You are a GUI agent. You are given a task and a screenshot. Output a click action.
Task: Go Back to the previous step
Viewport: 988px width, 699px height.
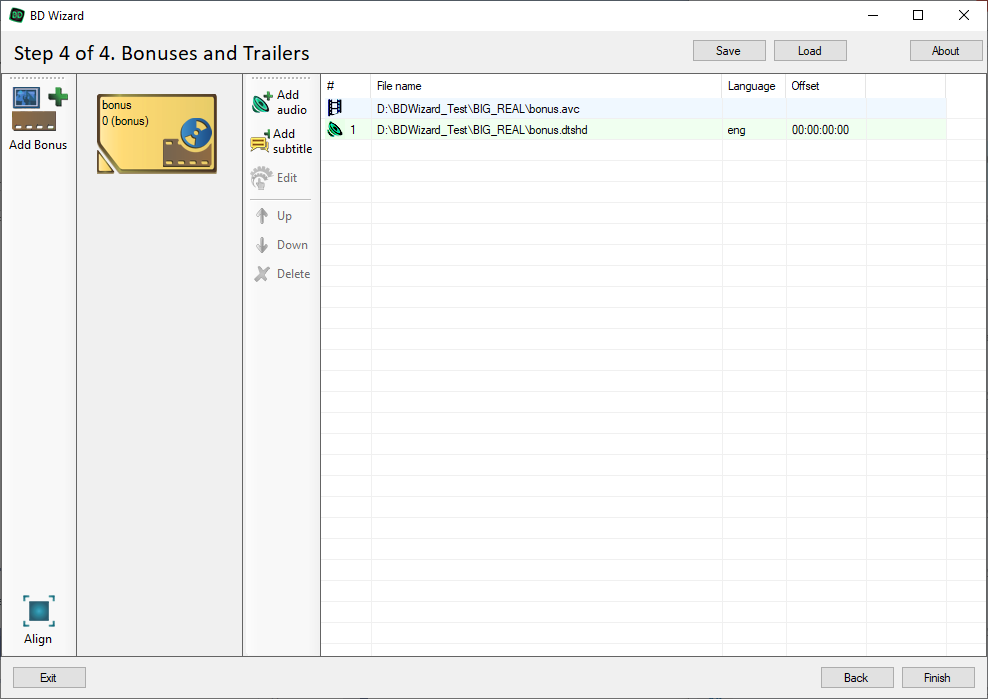tap(856, 678)
